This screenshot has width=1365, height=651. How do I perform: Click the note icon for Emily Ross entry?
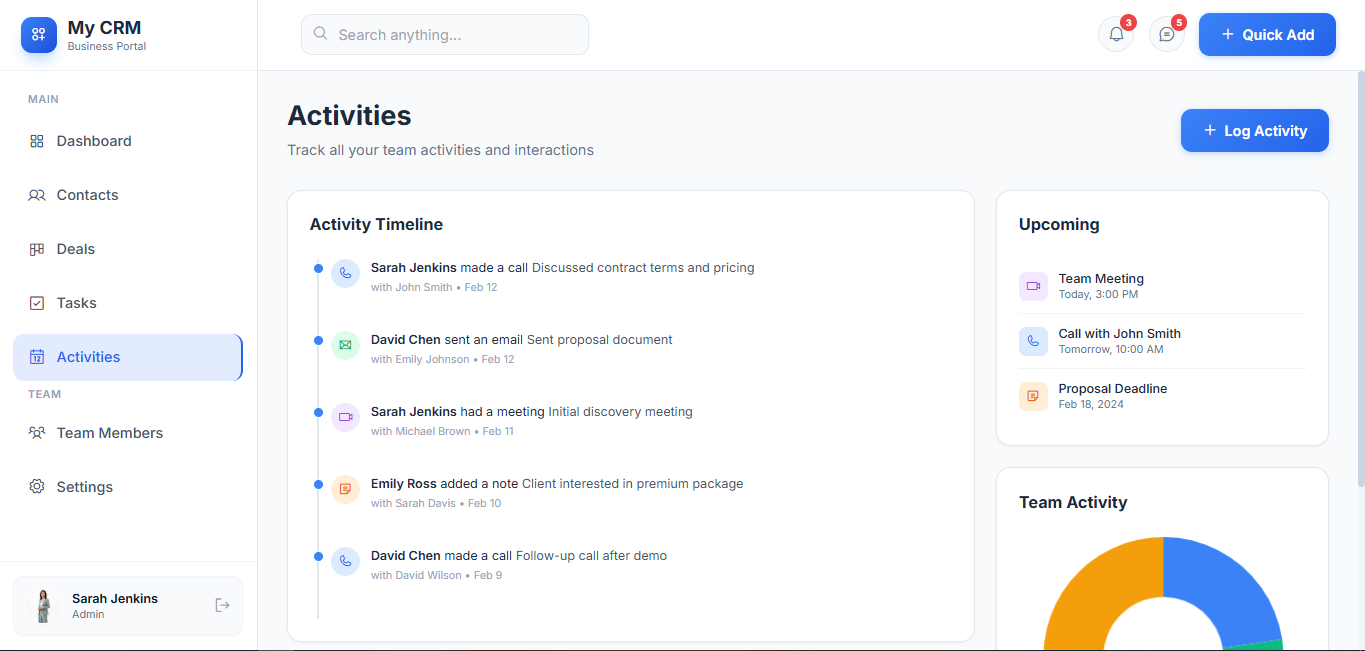345,490
